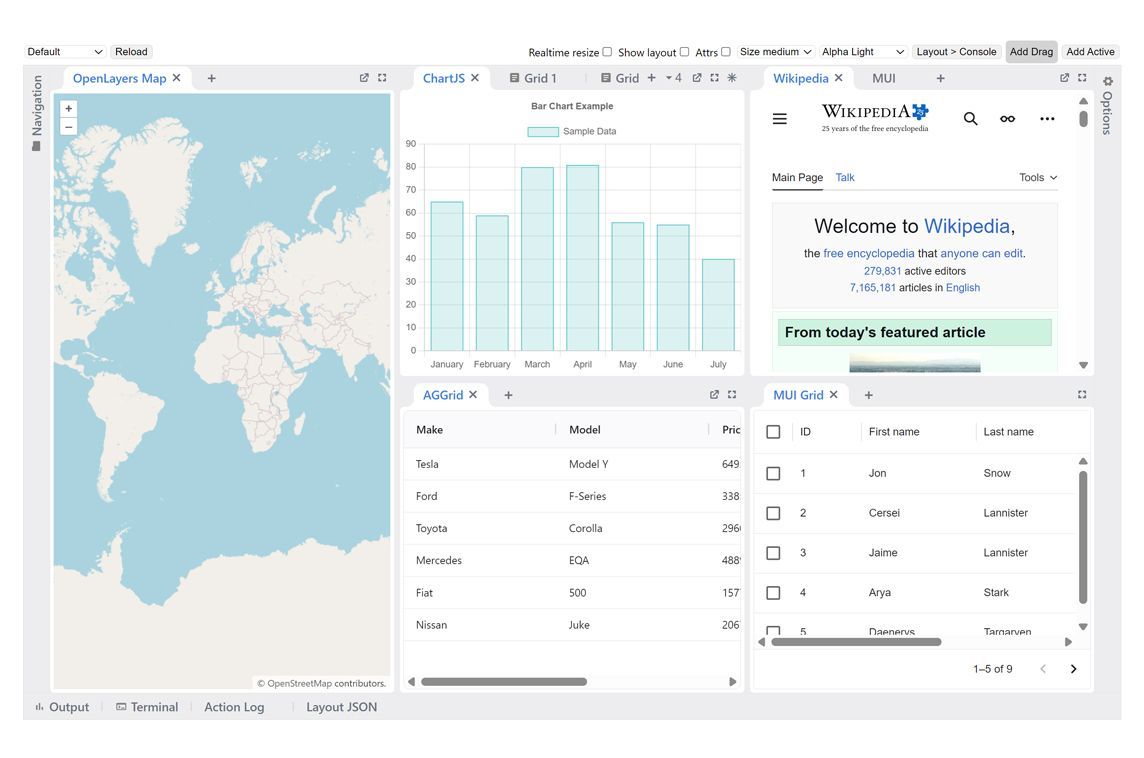Follow the free encyclopedia link
Viewport: 1144px width, 758px height.
868,253
